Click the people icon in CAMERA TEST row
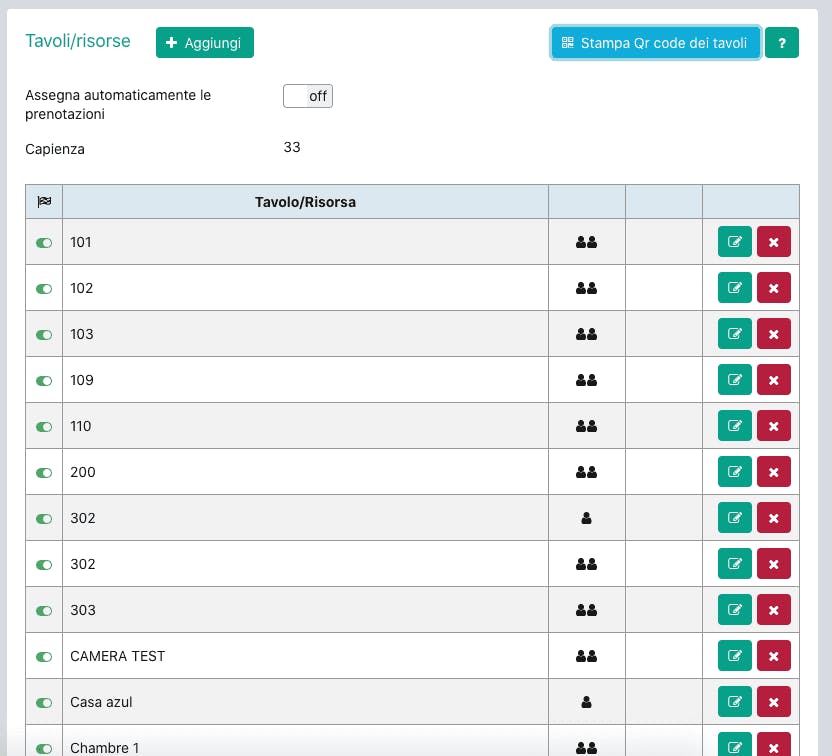 point(586,656)
